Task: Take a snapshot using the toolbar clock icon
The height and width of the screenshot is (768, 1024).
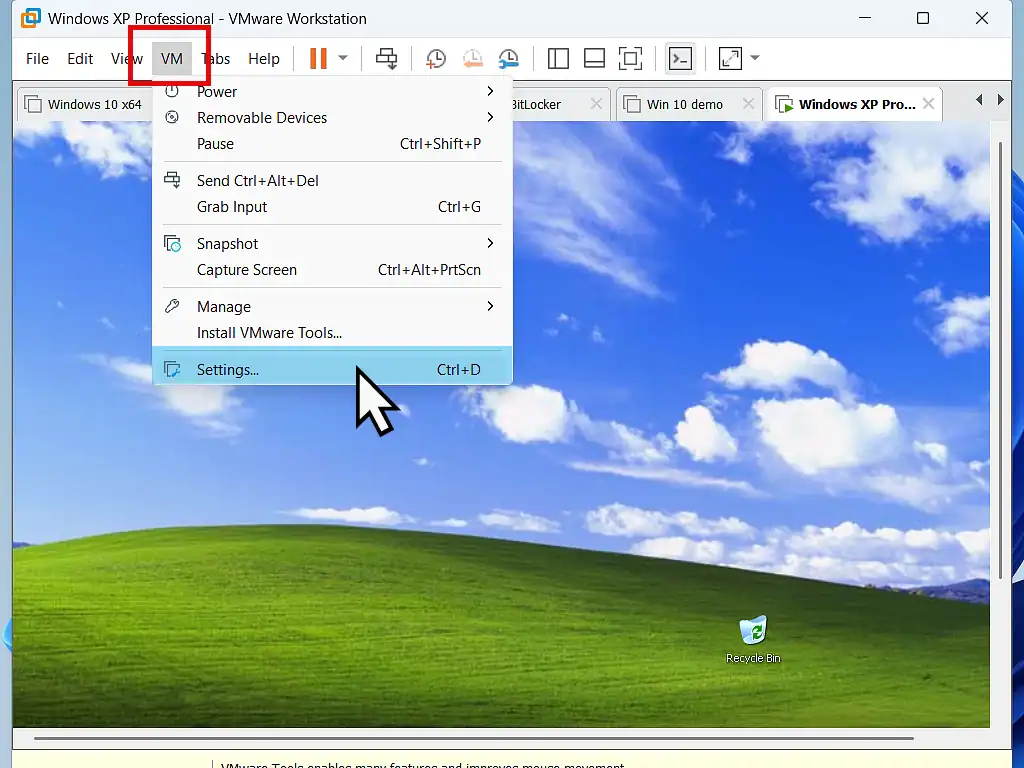Action: click(x=436, y=58)
